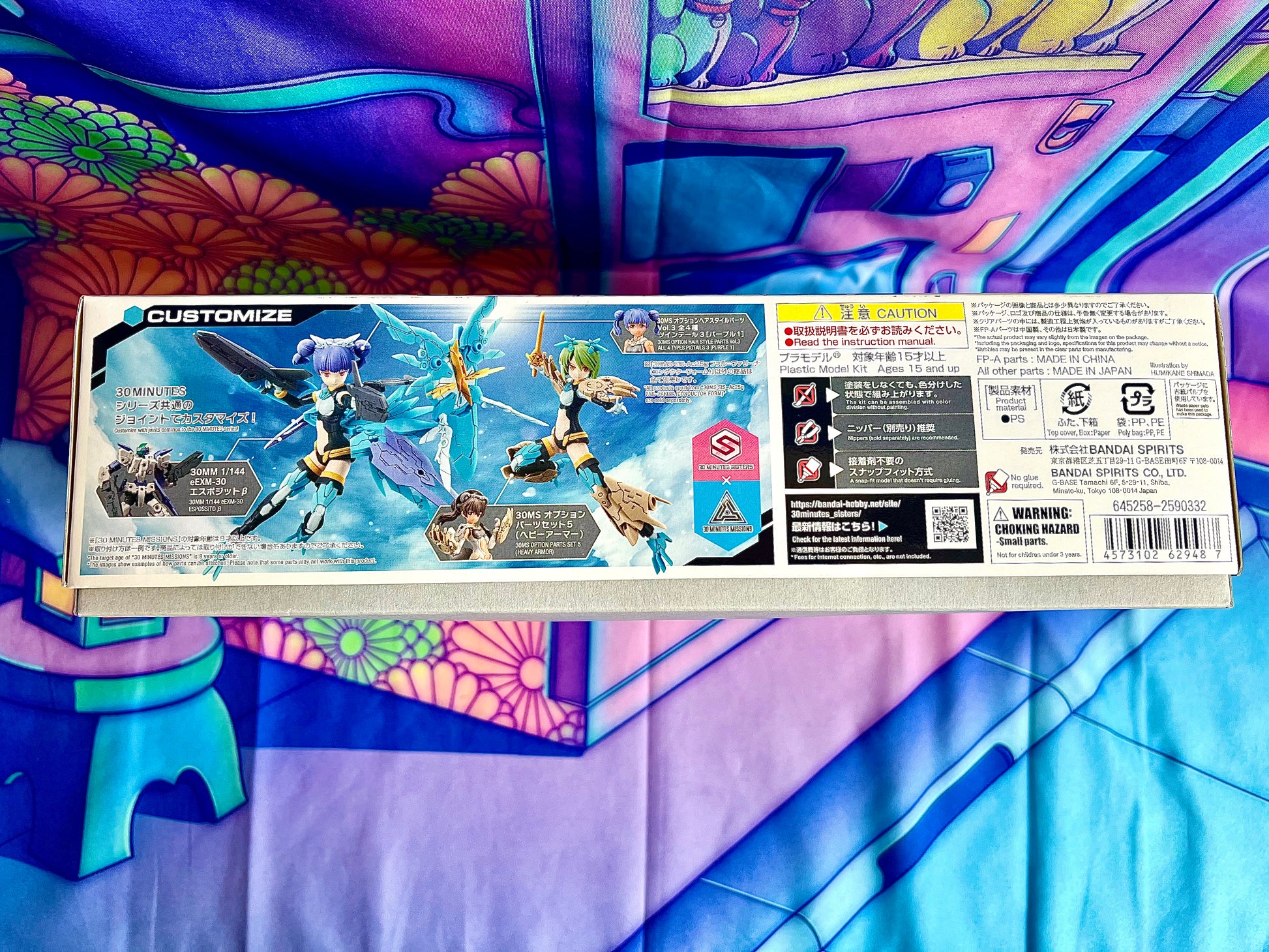The image size is (1269, 952).
Task: Click the nipper tool icon
Action: click(x=807, y=432)
